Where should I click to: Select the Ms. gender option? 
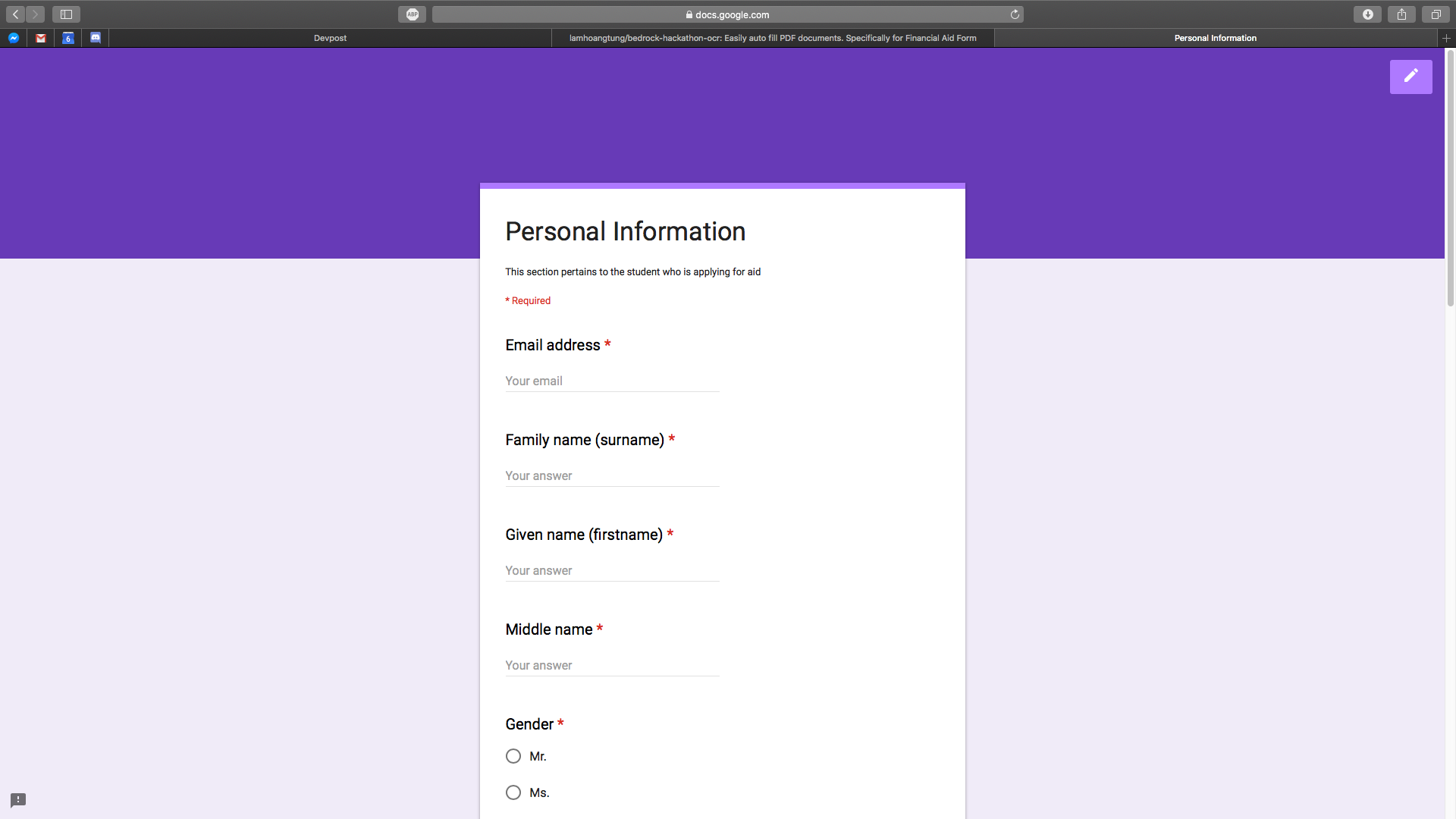513,792
